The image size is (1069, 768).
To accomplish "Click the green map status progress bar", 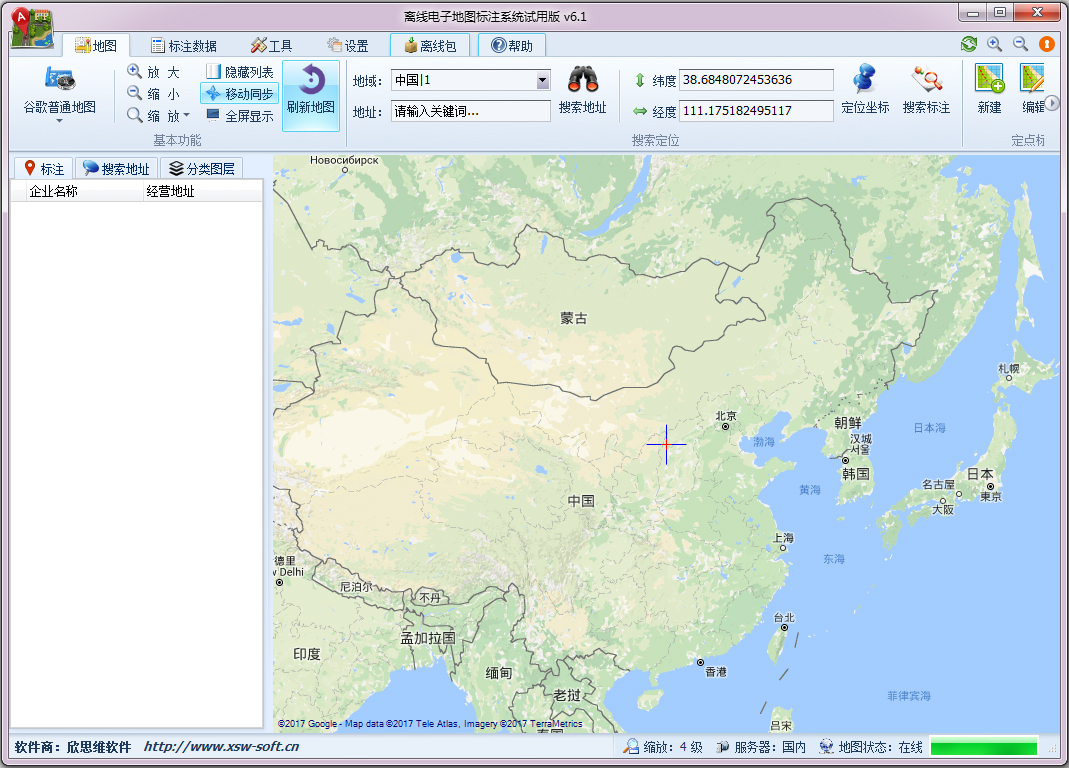I will [983, 746].
